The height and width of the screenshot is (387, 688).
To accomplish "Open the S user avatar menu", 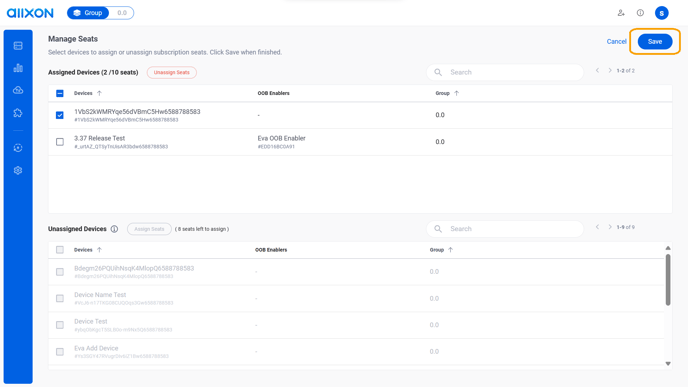I will click(661, 13).
